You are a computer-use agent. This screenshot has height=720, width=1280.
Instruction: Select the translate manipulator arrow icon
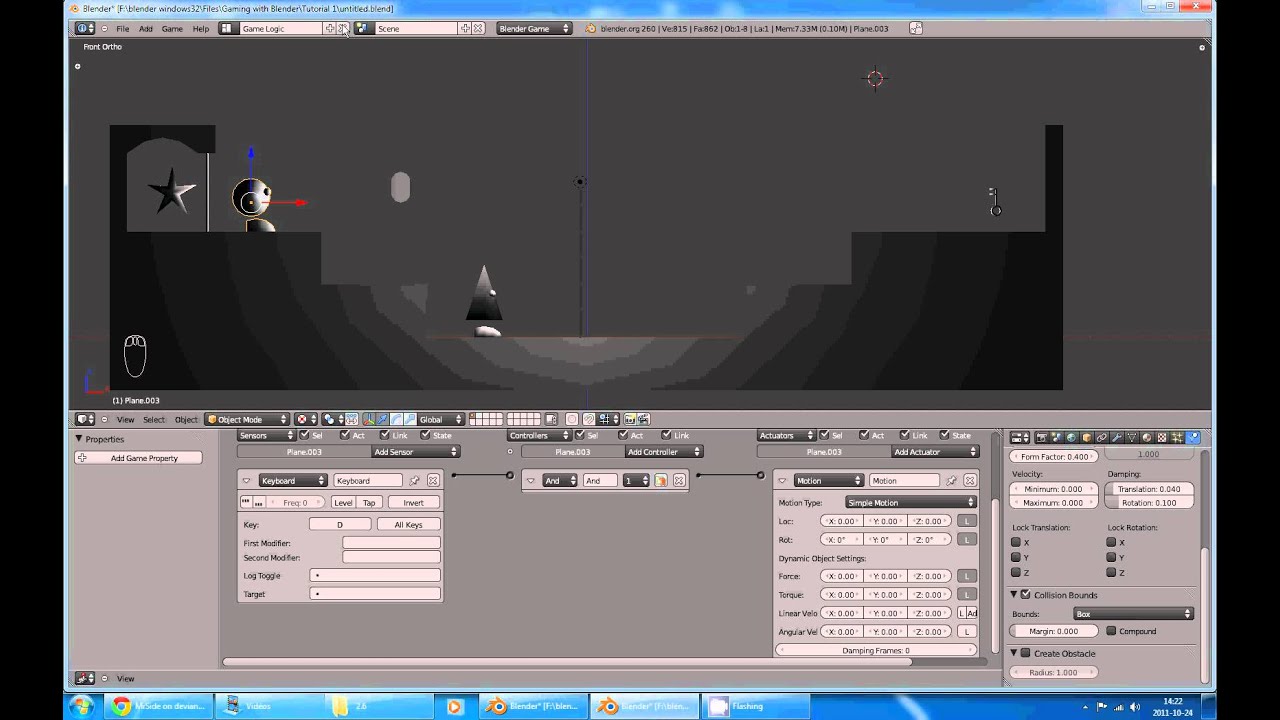pyautogui.click(x=382, y=419)
